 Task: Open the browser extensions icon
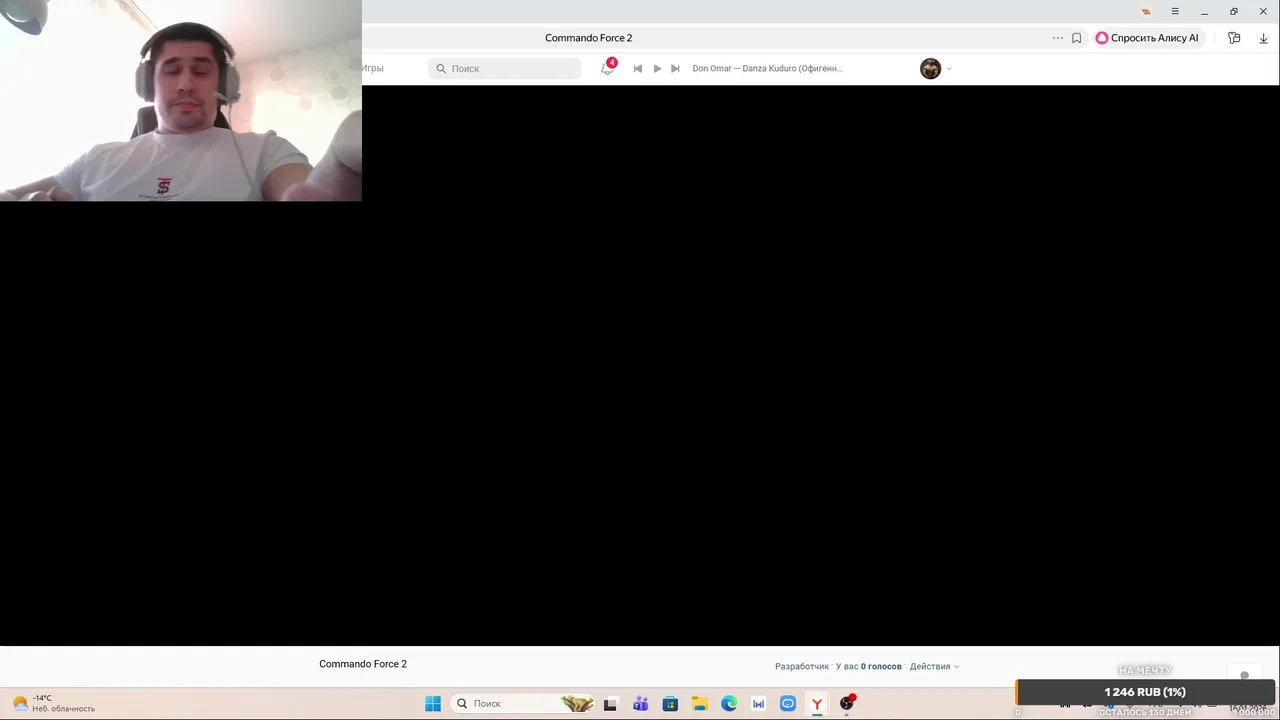[x=1234, y=38]
